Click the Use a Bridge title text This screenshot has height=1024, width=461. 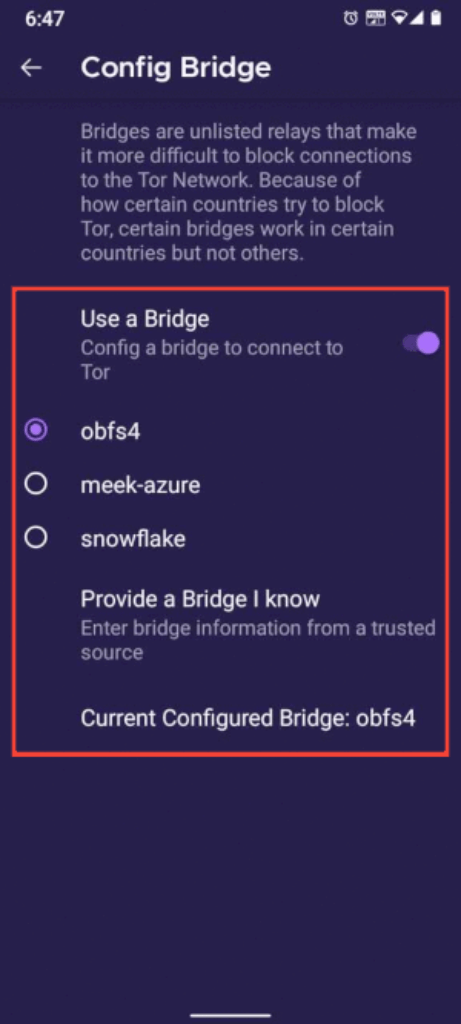[x=145, y=319]
